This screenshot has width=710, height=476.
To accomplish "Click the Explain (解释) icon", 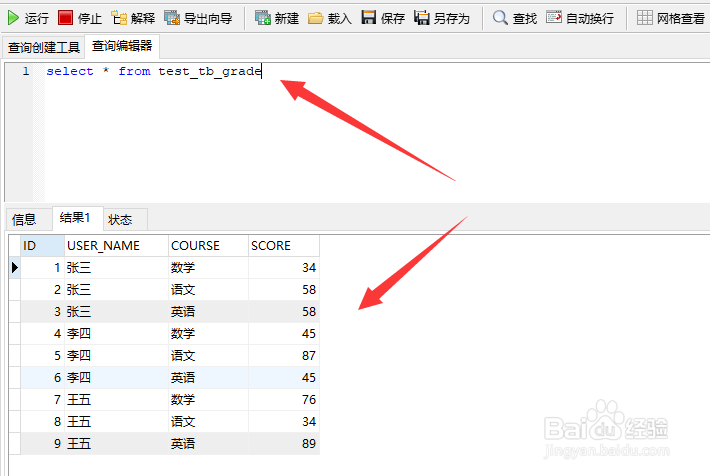I will point(119,18).
